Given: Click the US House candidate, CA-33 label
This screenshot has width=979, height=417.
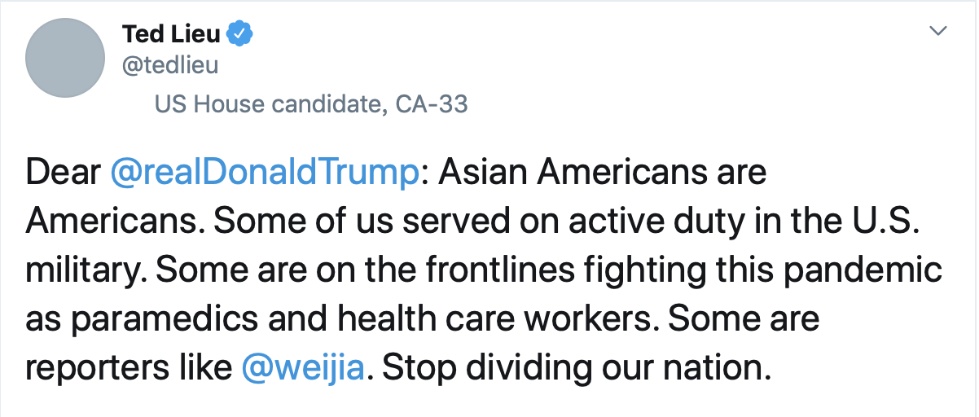Looking at the screenshot, I should pyautogui.click(x=311, y=104).
